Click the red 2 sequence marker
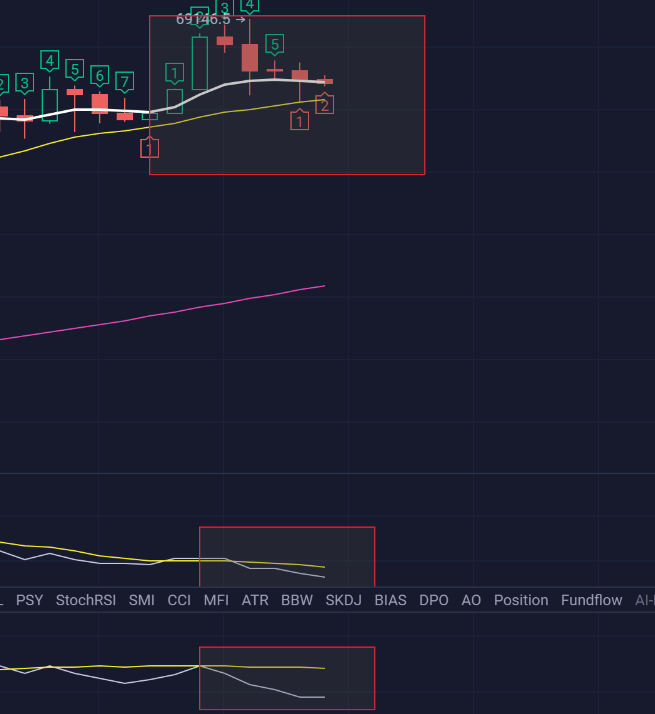655x714 pixels. 325,104
